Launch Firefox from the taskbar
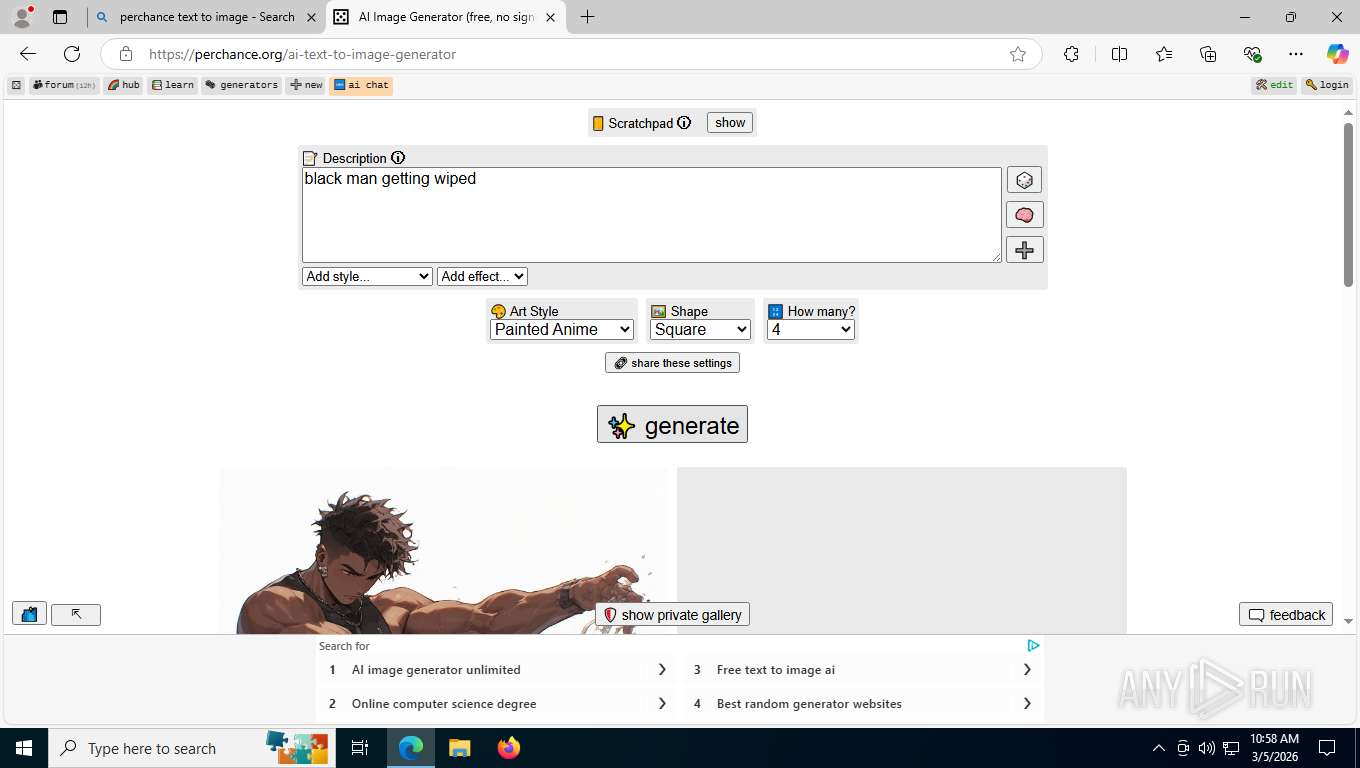Screen dimensions: 1360x768 pos(509,748)
